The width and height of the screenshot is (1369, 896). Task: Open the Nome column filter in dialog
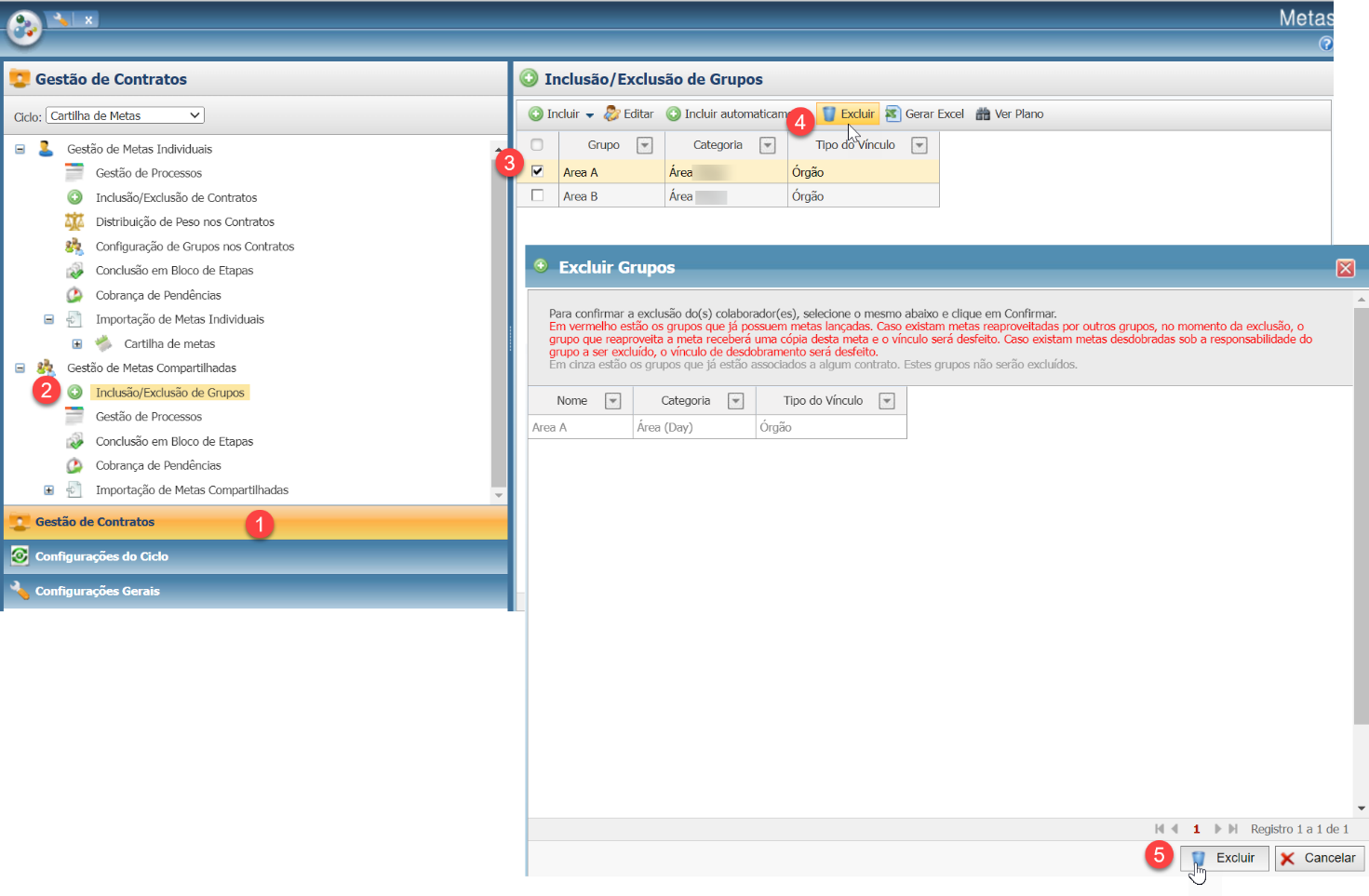click(x=612, y=401)
